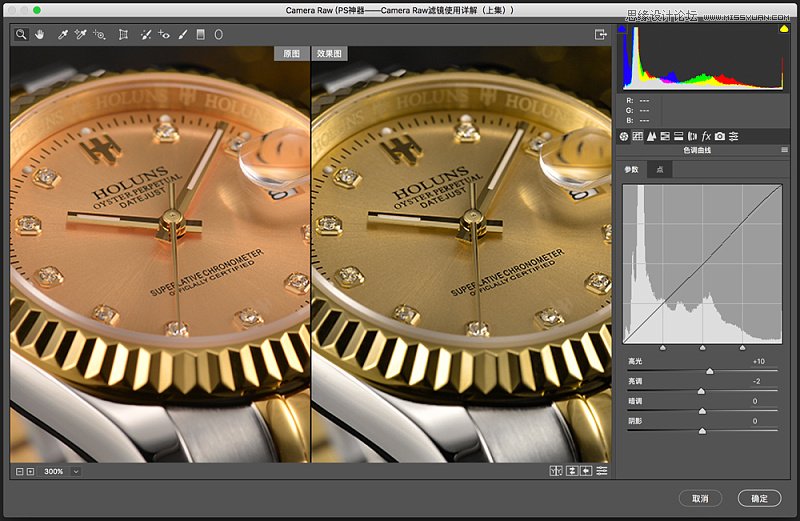
Task: Open the Camera Calibration panel icon
Action: (720, 135)
